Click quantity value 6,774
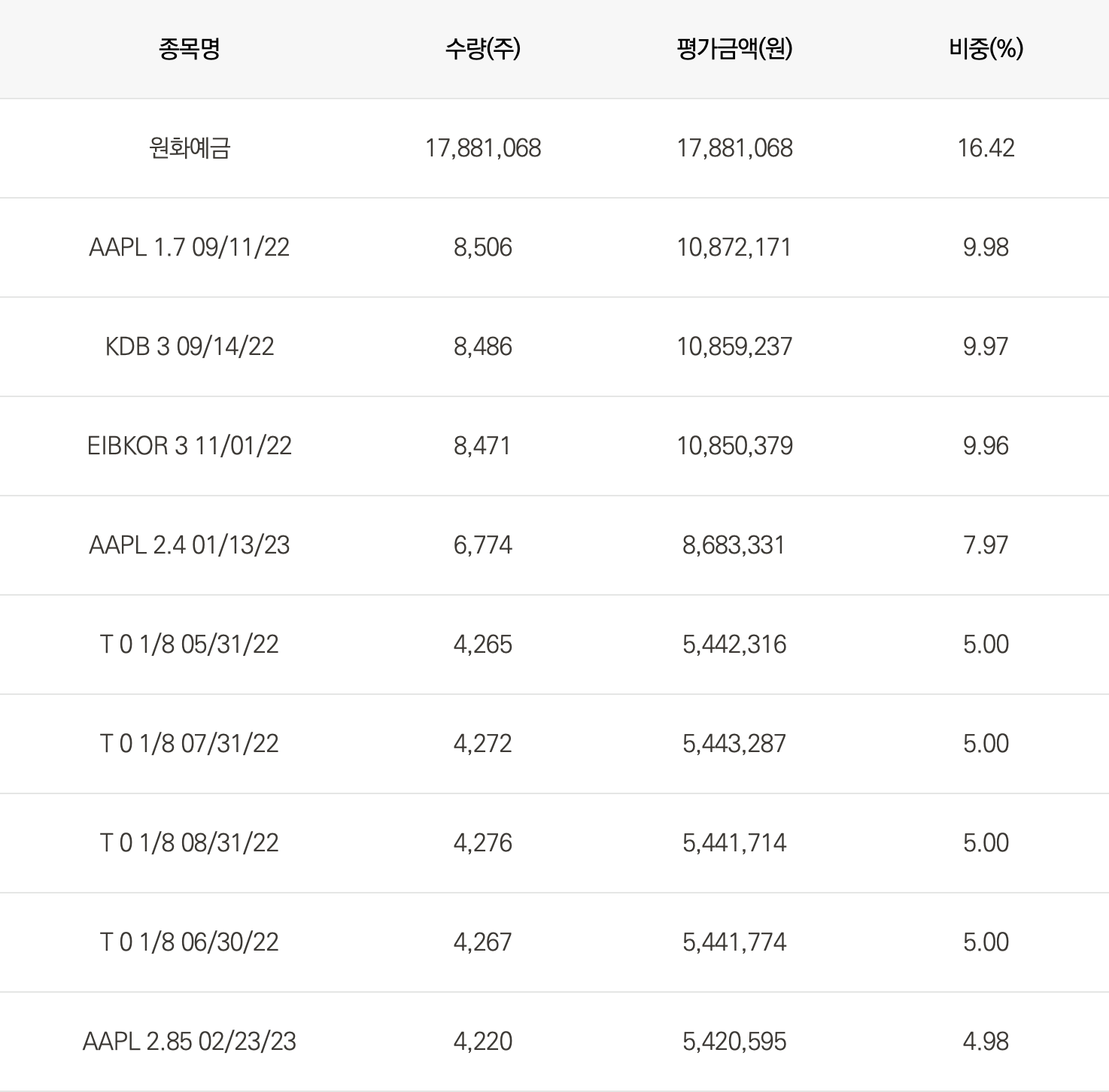Screen dimensions: 1109x1092 tap(483, 545)
